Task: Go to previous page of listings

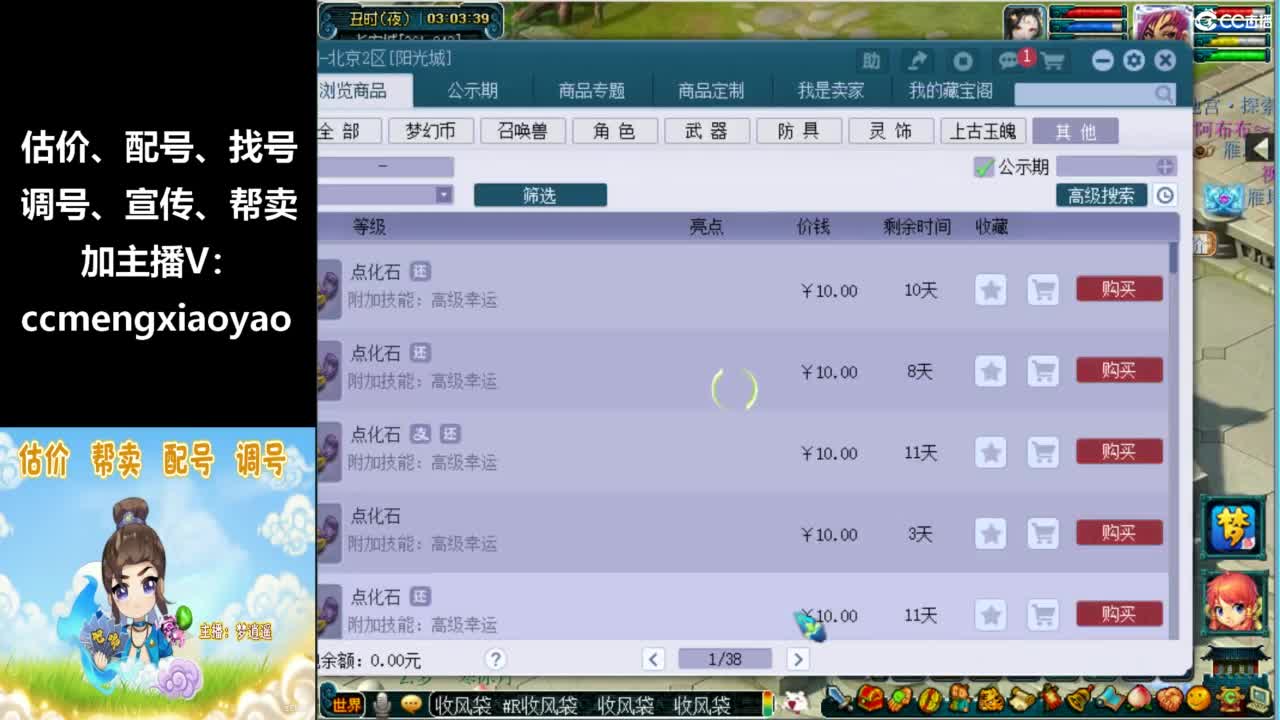Action: (654, 659)
